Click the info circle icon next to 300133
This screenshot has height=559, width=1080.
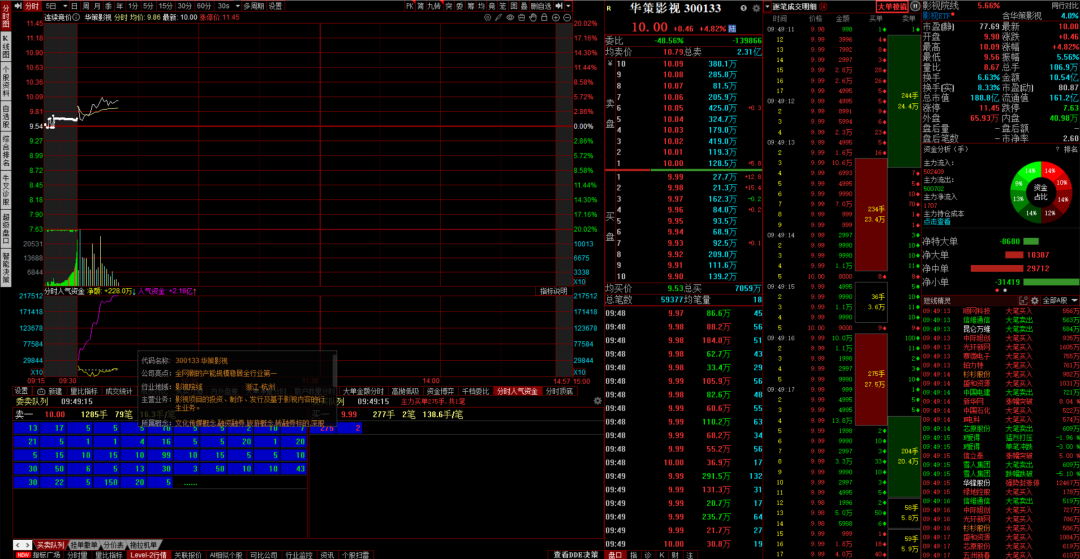click(743, 8)
